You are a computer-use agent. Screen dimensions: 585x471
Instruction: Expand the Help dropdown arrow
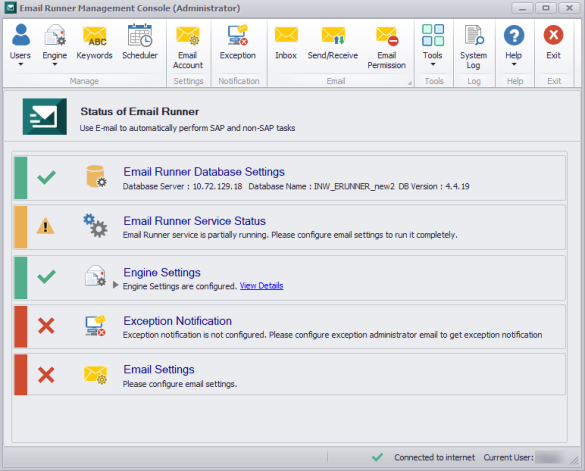tap(514, 65)
